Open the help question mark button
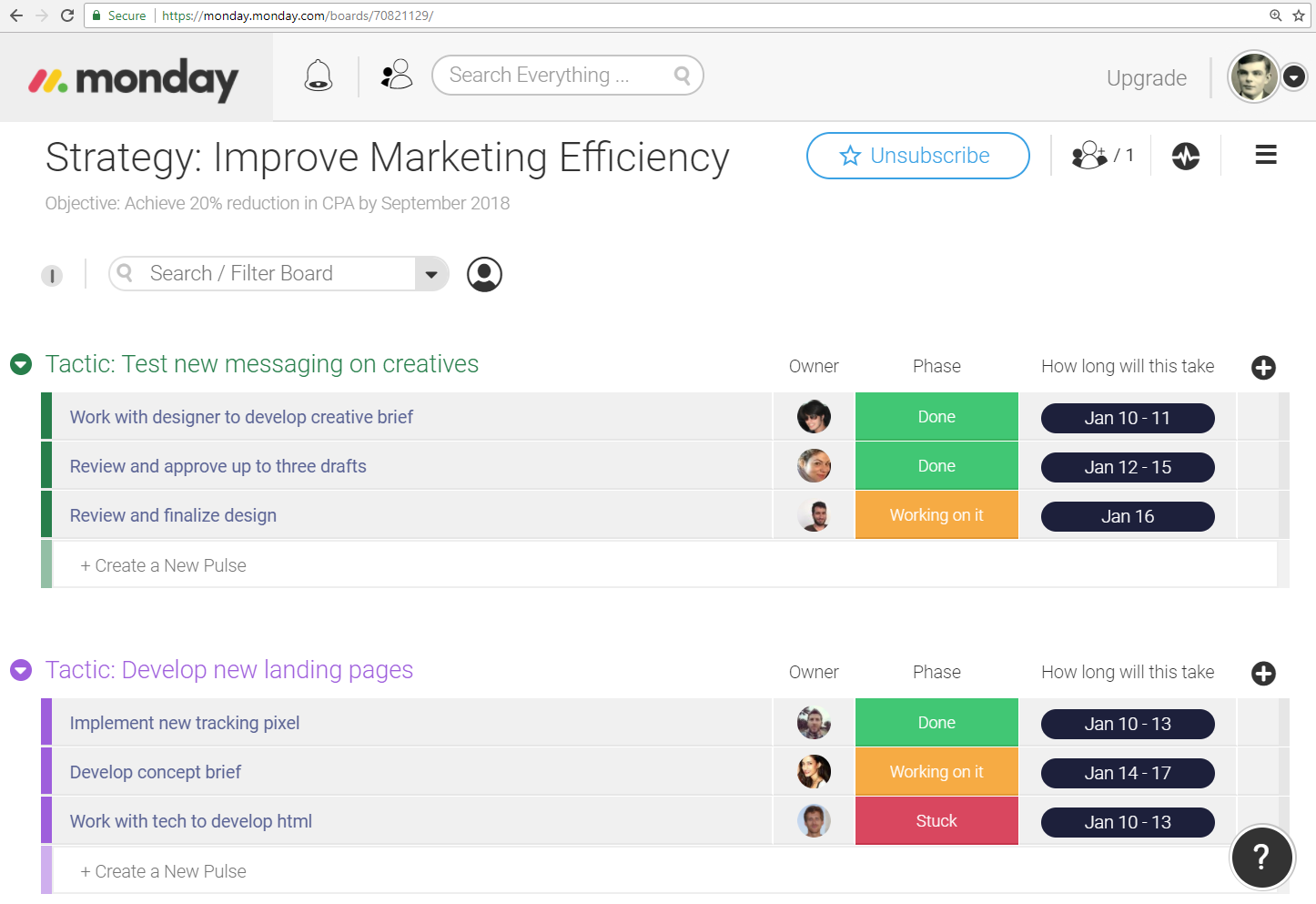The image size is (1316, 904). point(1261,857)
